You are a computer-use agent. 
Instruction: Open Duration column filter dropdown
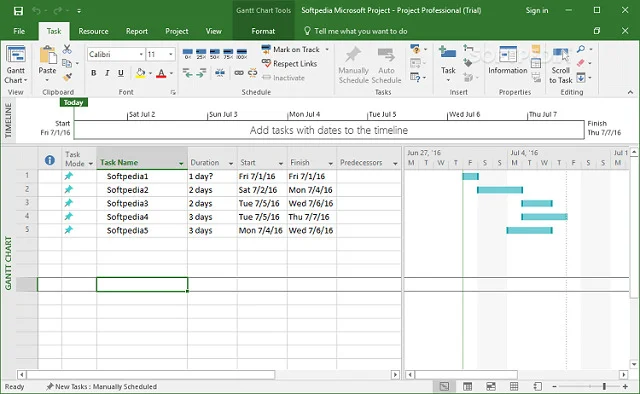[x=231, y=163]
